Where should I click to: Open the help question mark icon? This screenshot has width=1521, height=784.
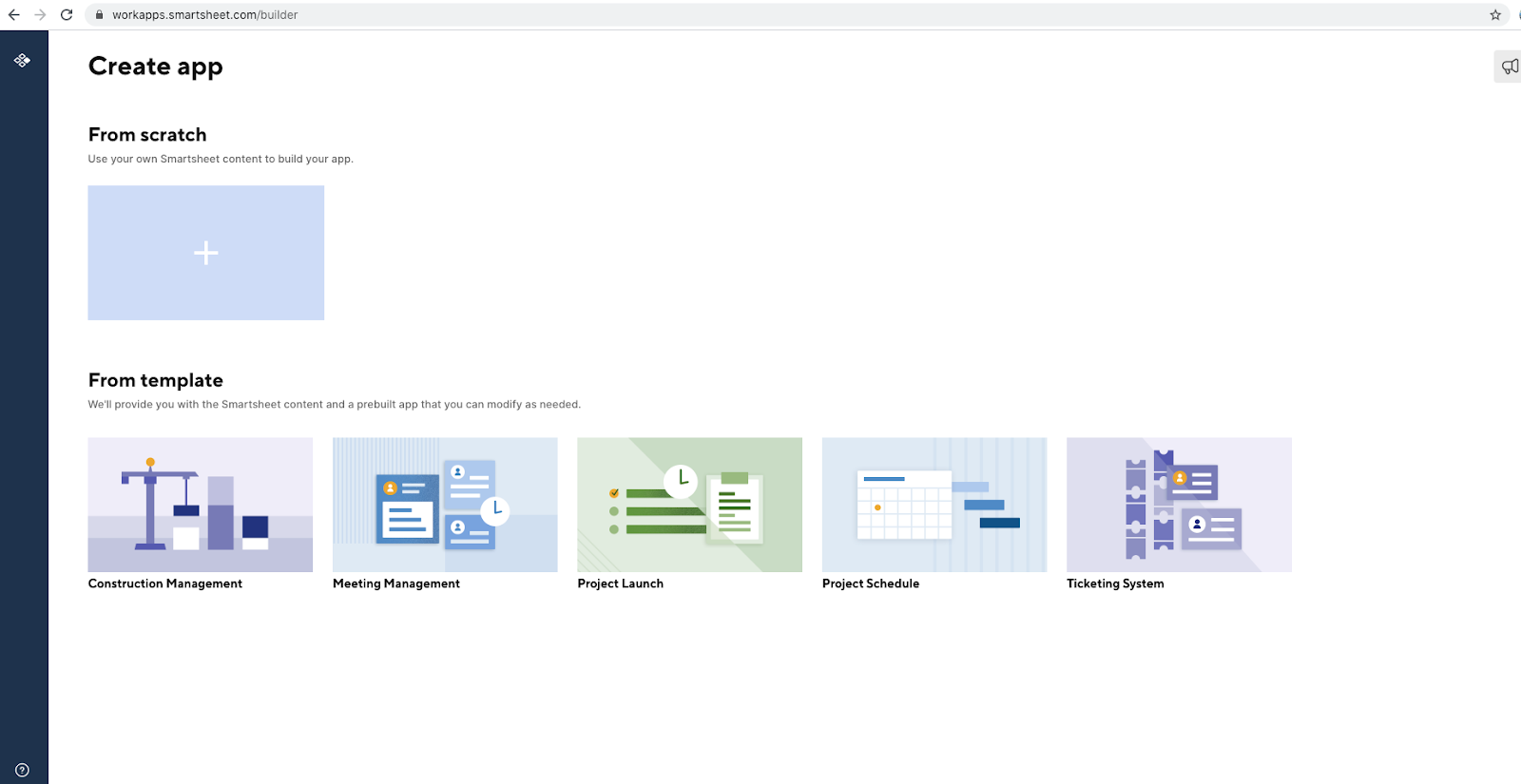pyautogui.click(x=22, y=771)
